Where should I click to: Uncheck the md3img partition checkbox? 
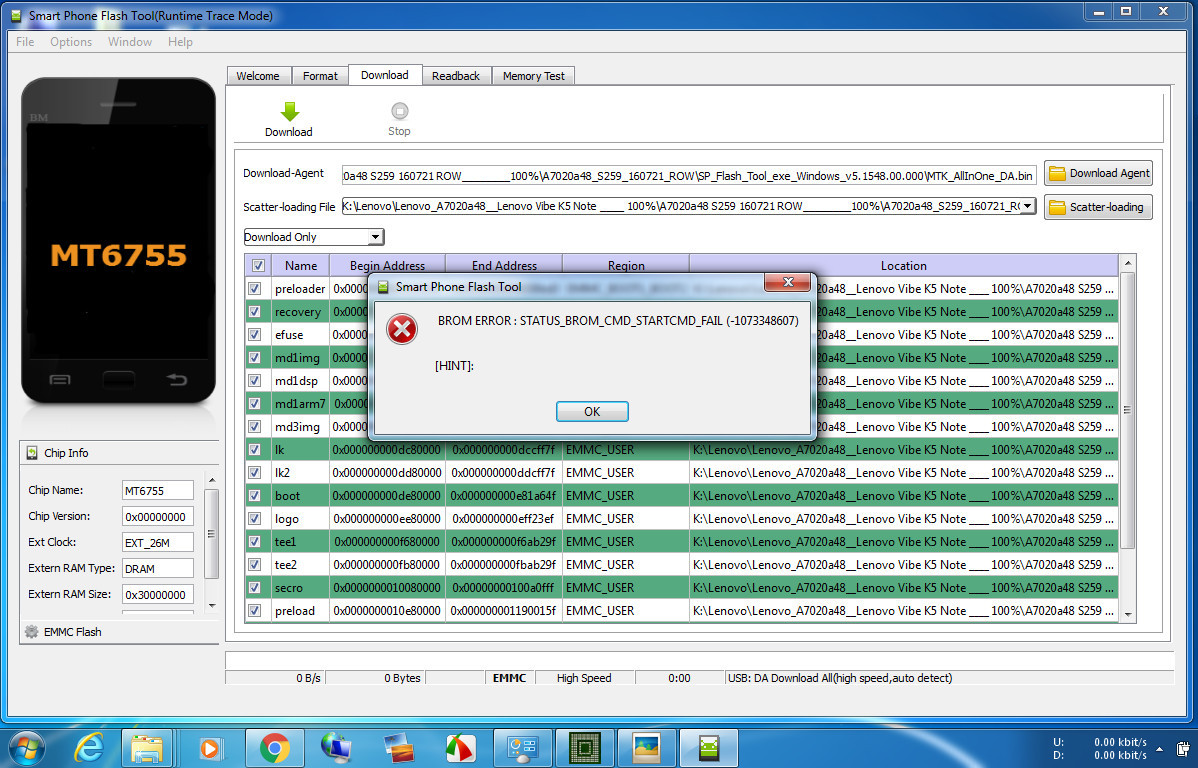point(254,426)
